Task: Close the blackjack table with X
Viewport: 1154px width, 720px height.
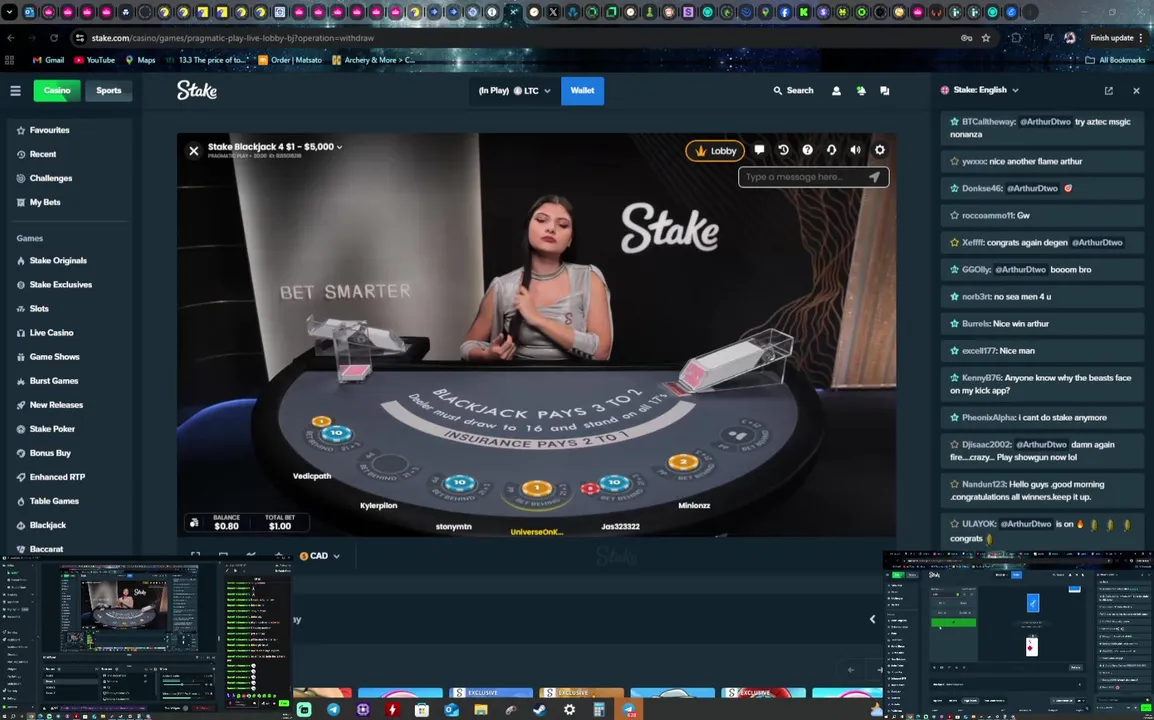Action: [x=194, y=151]
